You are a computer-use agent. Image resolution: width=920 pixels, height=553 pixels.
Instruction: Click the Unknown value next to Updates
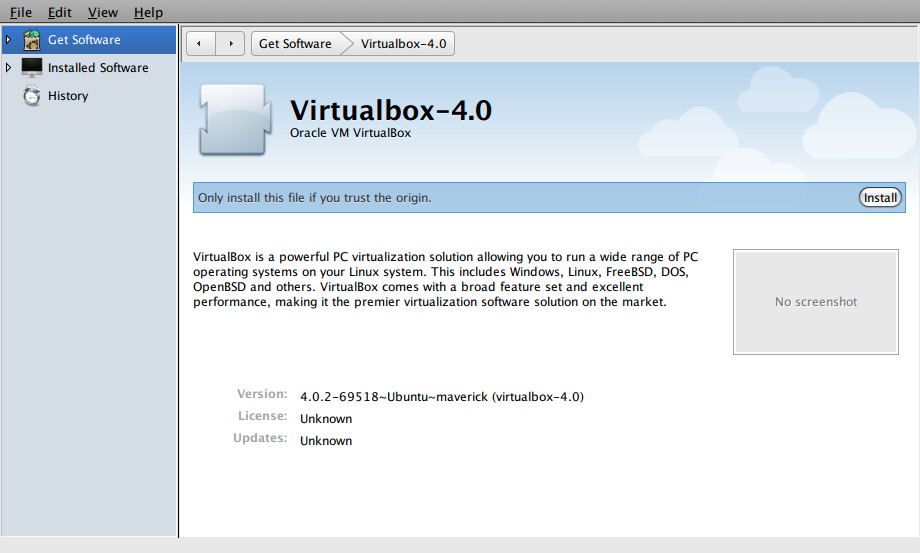[326, 441]
